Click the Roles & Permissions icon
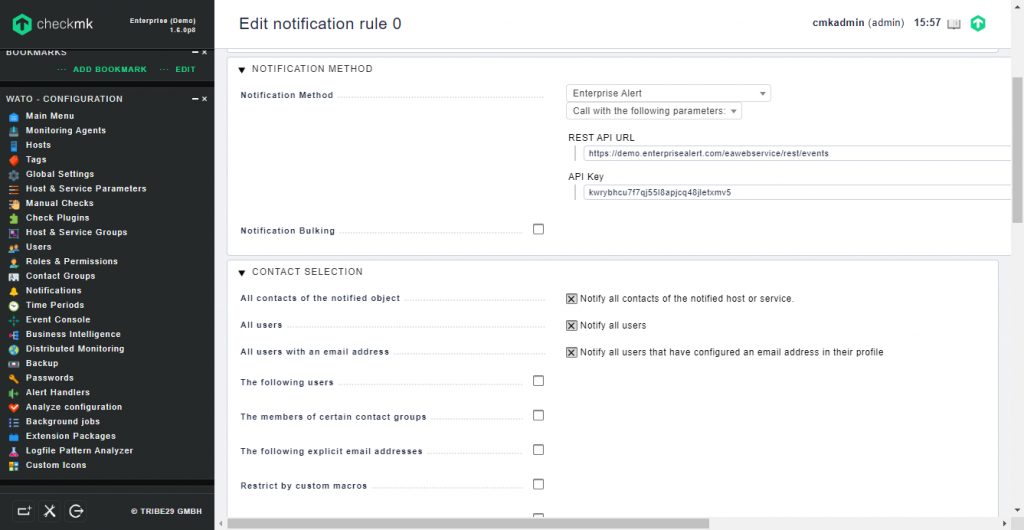 (14, 262)
